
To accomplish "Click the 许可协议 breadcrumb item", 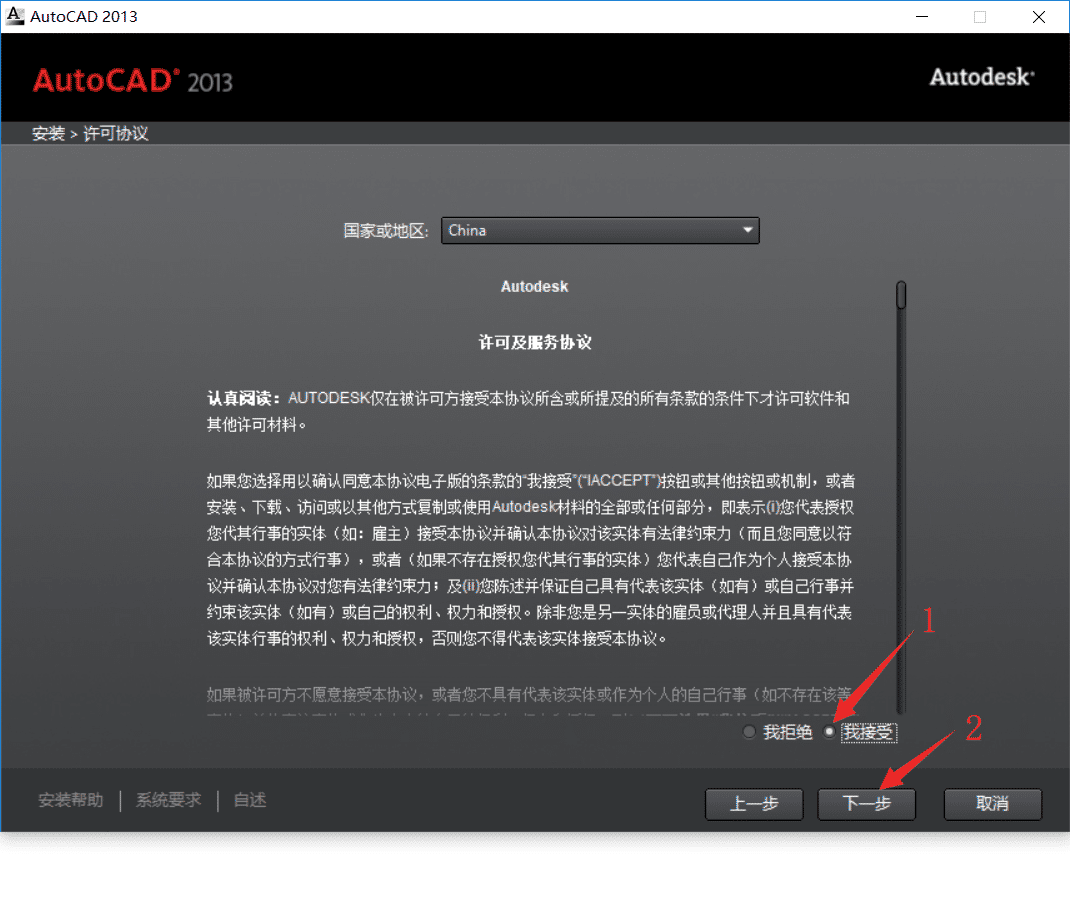I will (x=116, y=133).
